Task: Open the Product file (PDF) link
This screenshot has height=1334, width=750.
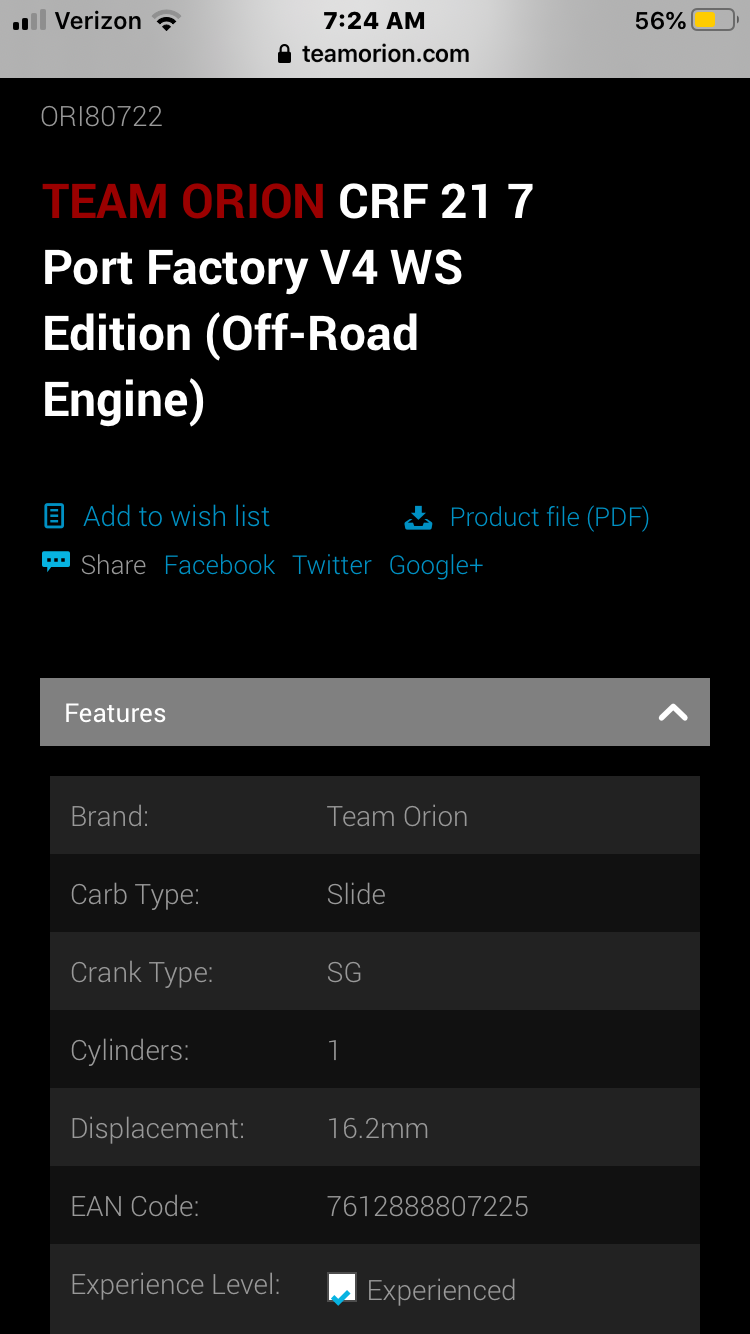Action: pyautogui.click(x=549, y=517)
